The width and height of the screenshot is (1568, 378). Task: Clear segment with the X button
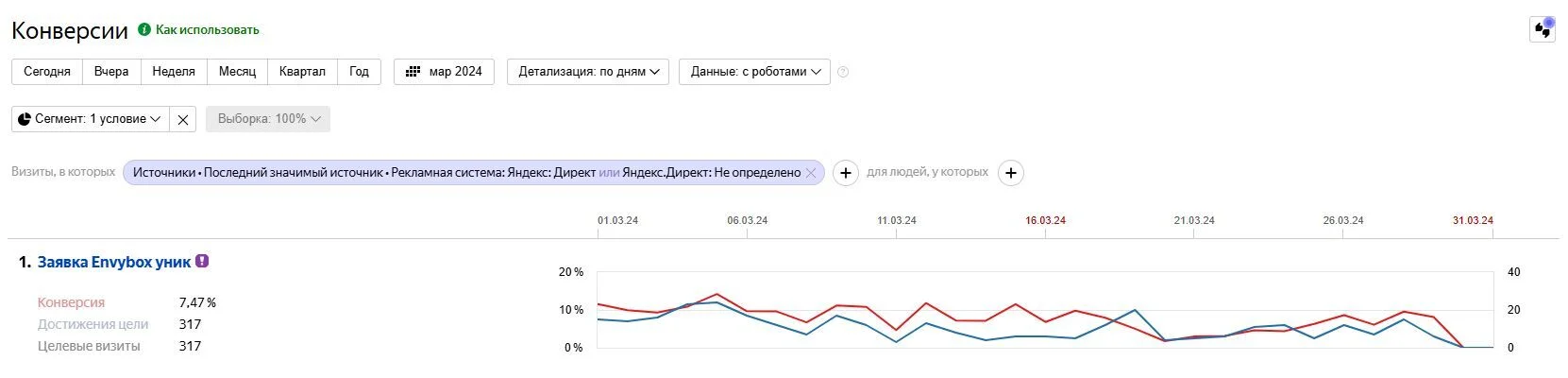(x=183, y=119)
